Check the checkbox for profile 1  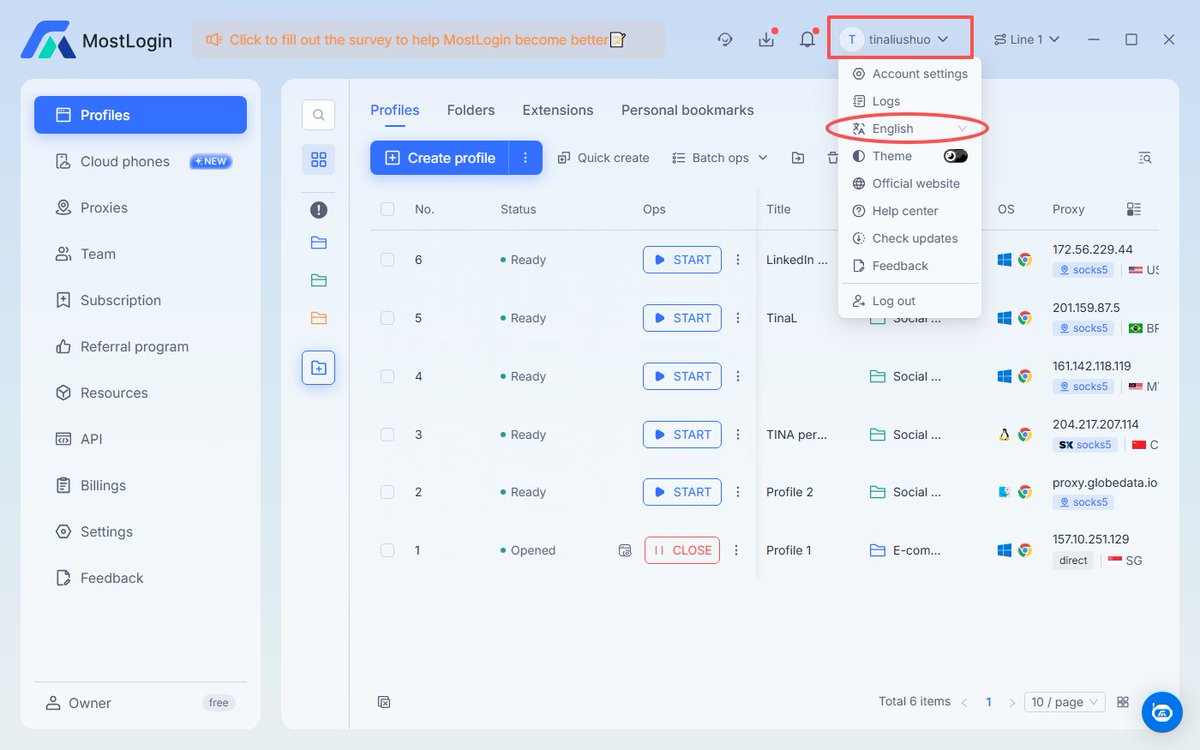387,551
